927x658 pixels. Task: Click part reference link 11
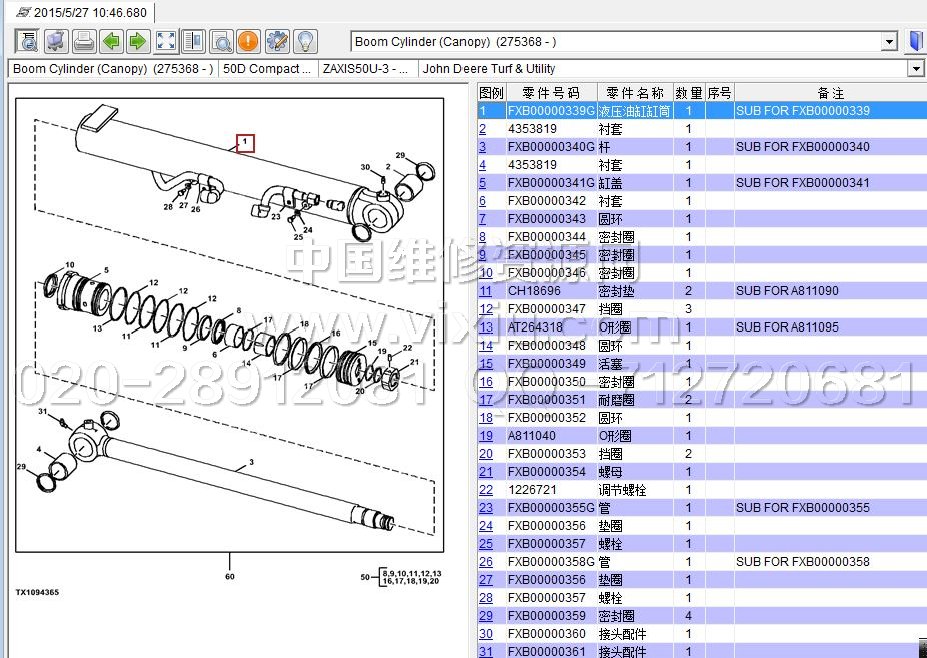486,291
